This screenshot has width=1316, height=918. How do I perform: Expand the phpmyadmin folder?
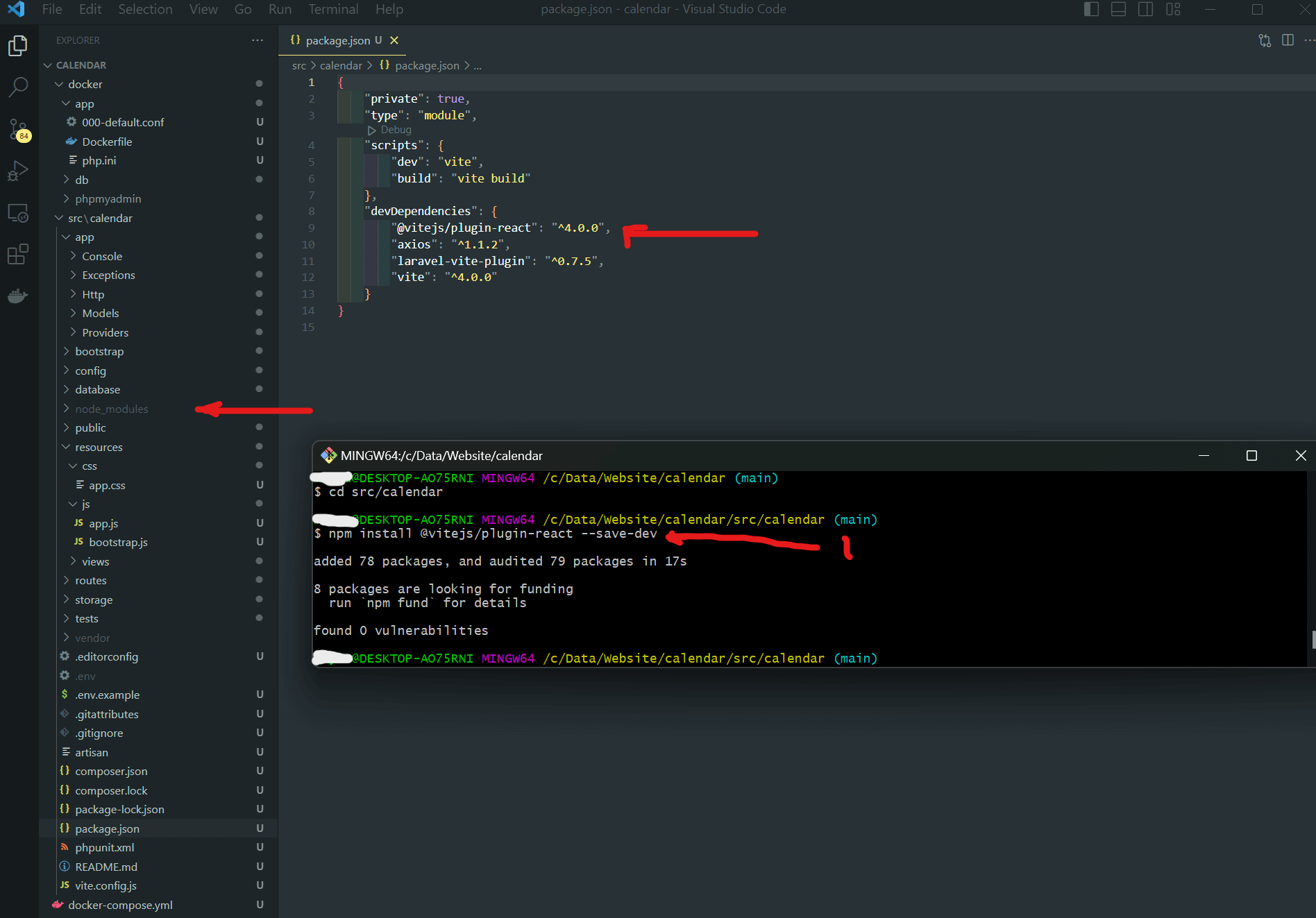point(108,199)
